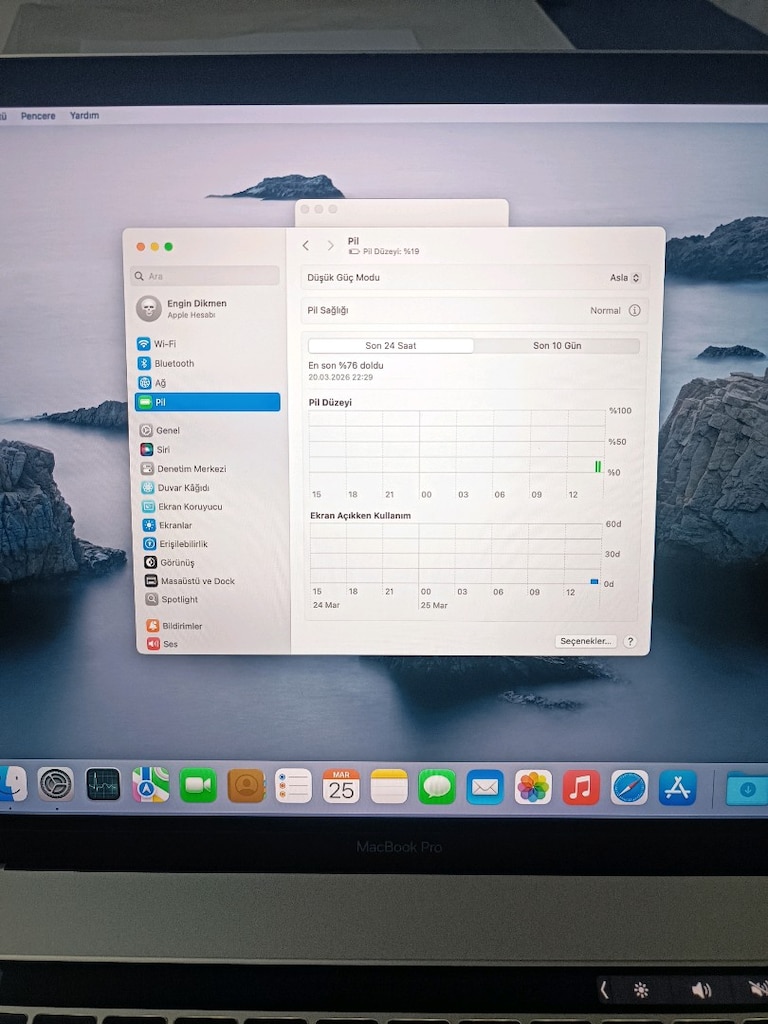Click the Pil Sağlığı row
768x1024 pixels.
pyautogui.click(x=472, y=310)
